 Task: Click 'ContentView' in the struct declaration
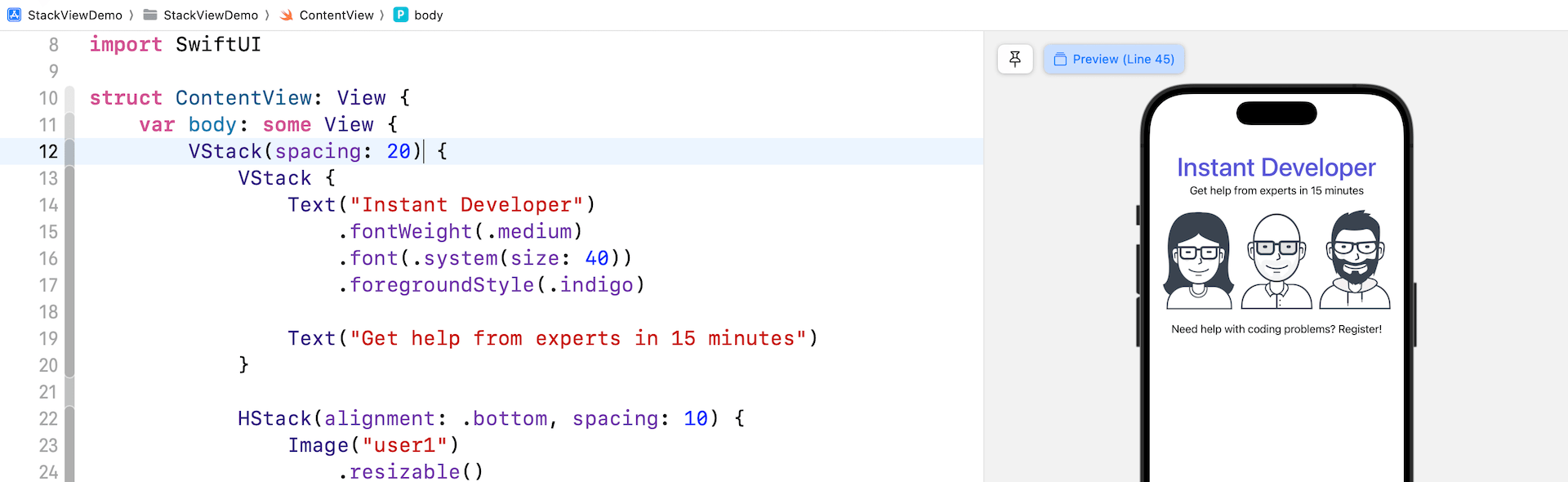243,97
